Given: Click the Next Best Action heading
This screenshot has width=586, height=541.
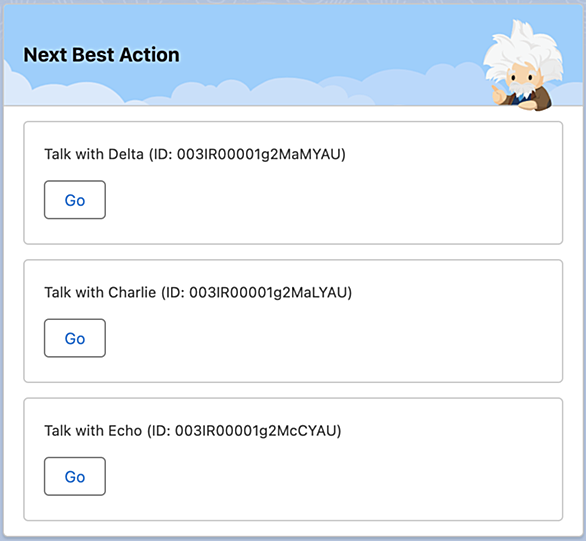Looking at the screenshot, I should [101, 55].
